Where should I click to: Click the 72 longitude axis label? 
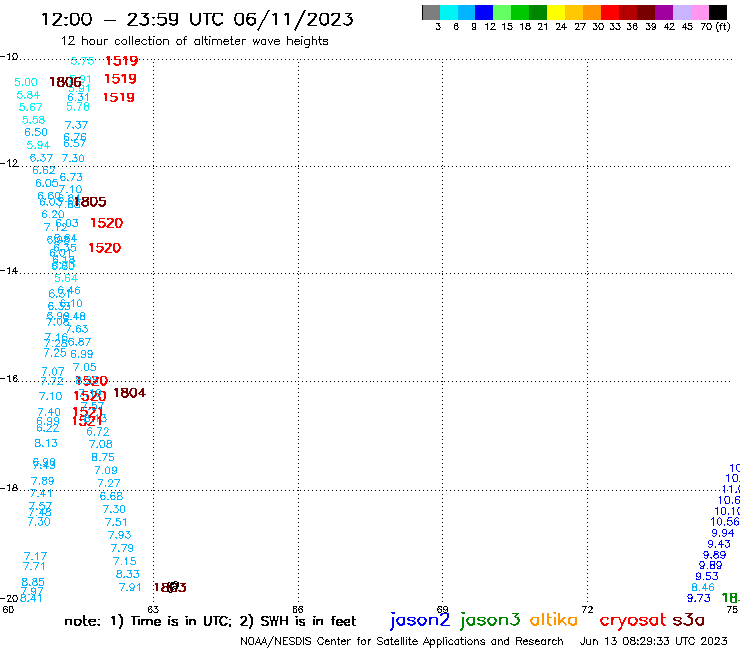(587, 609)
